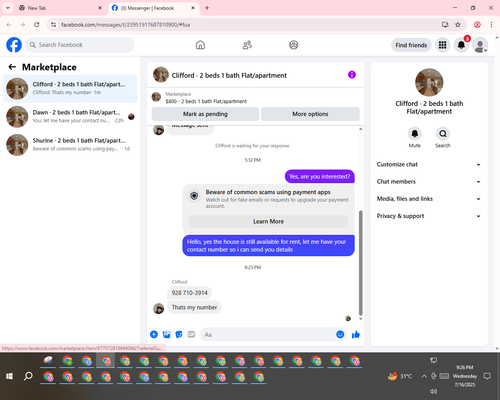The width and height of the screenshot is (500, 400).
Task: Open the Windows Start menu
Action: (9, 376)
